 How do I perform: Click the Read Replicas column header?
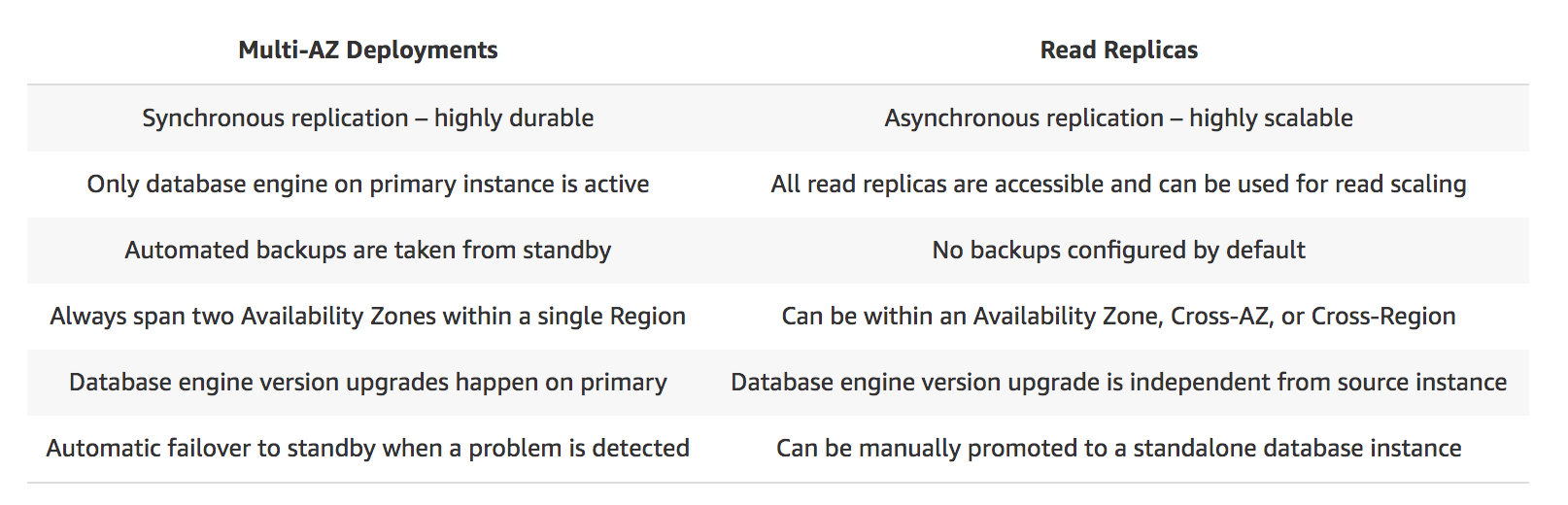coord(1118,50)
